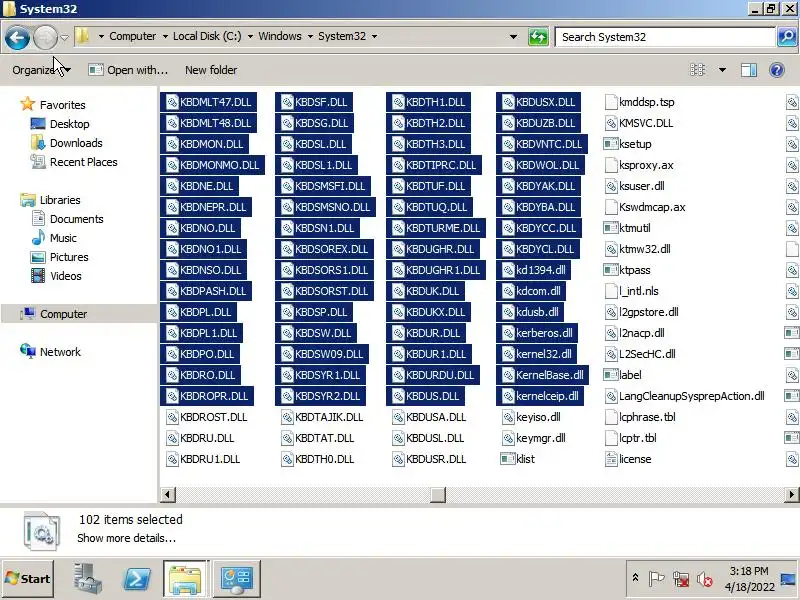Expand the dropdown arrow after Computer in address bar
The height and width of the screenshot is (600, 800).
[165, 36]
